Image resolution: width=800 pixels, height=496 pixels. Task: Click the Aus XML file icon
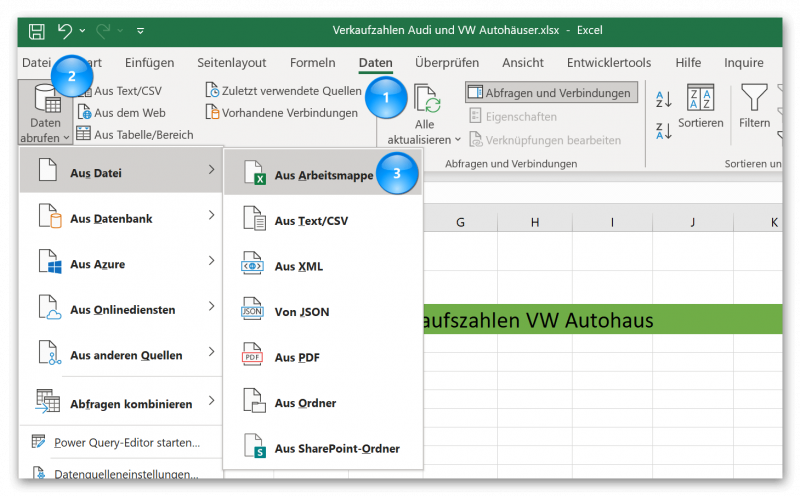pyautogui.click(x=252, y=264)
